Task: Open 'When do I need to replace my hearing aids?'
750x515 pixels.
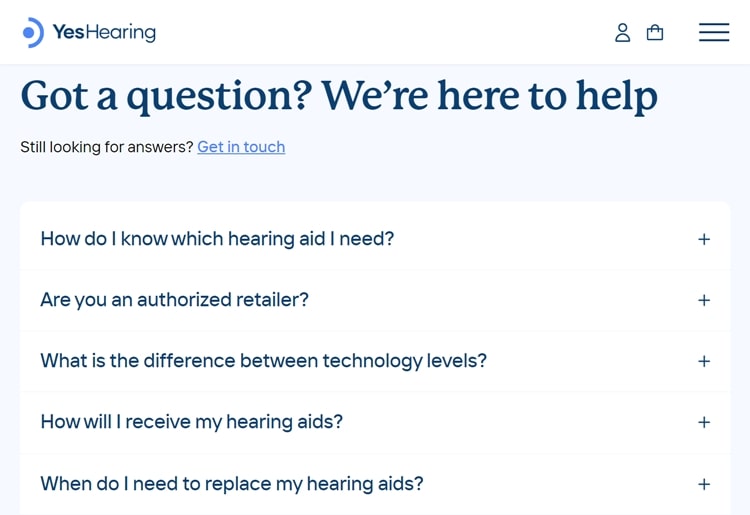Action: 231,484
